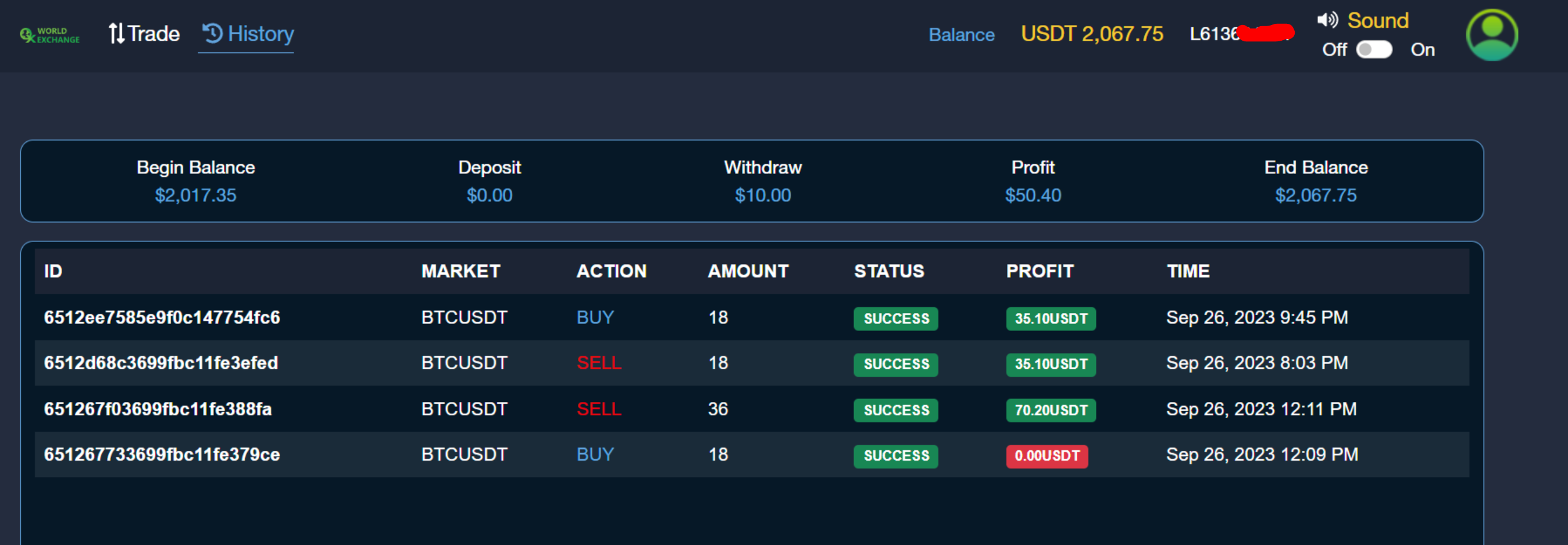Toggle the Sound Off/On switch

coord(1374,49)
